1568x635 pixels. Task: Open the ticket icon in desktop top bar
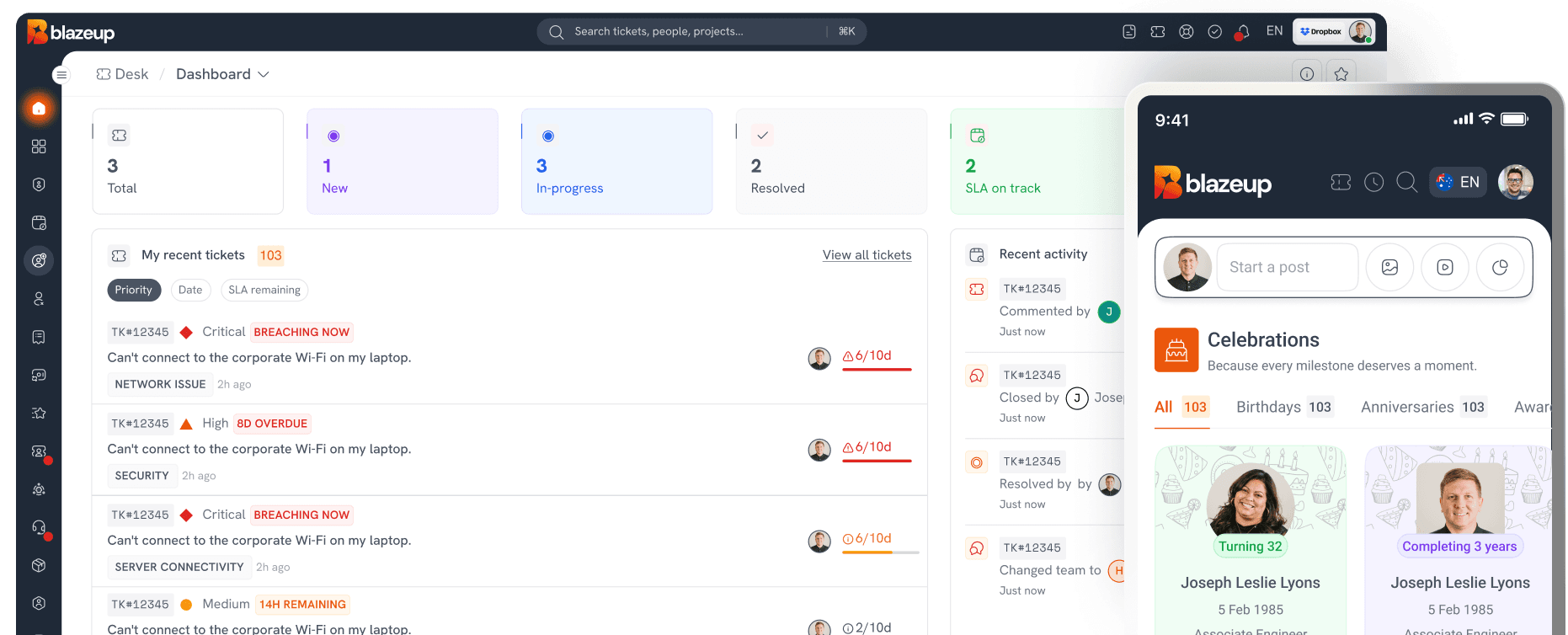click(1158, 31)
